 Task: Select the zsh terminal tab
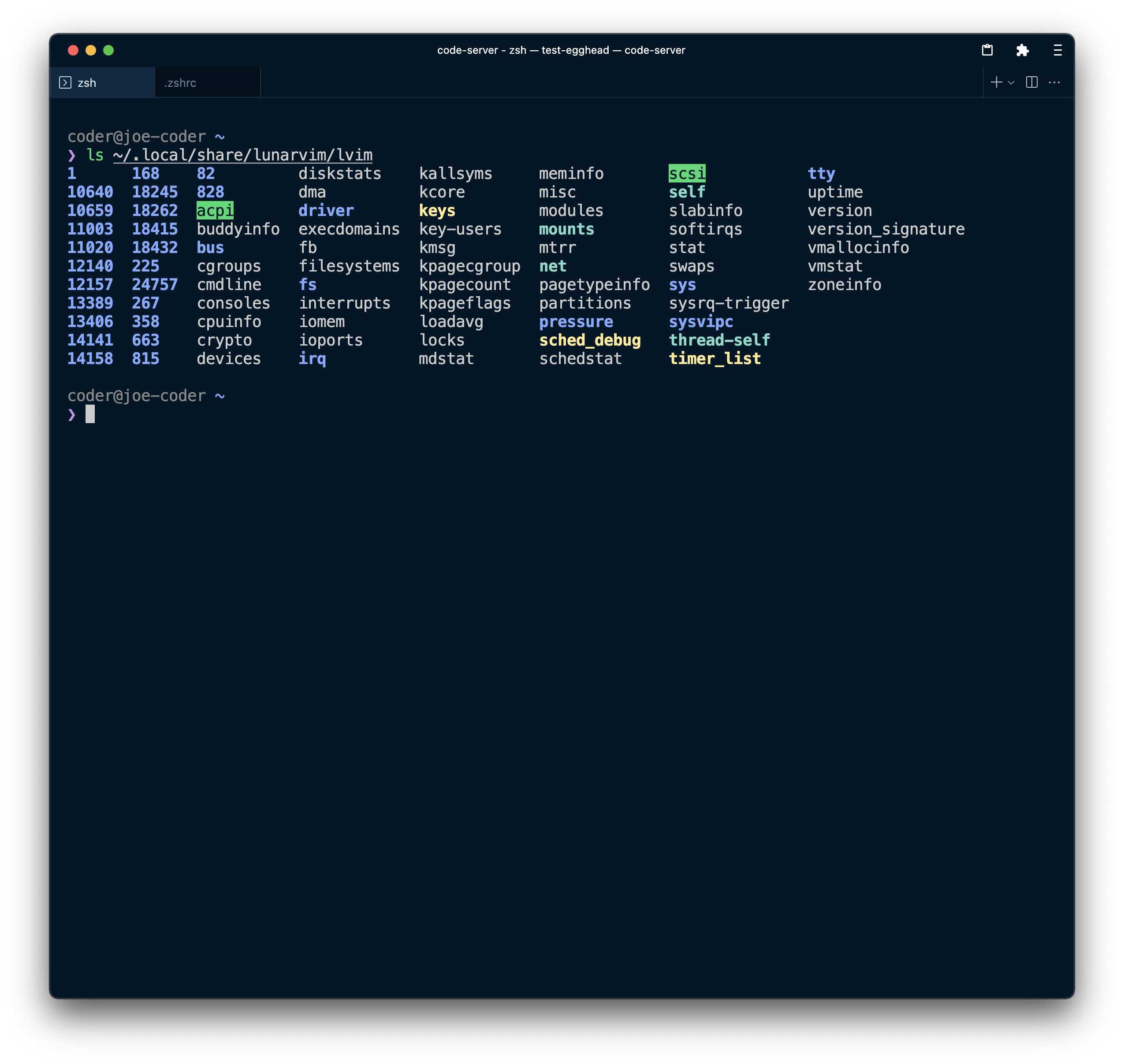tap(87, 82)
